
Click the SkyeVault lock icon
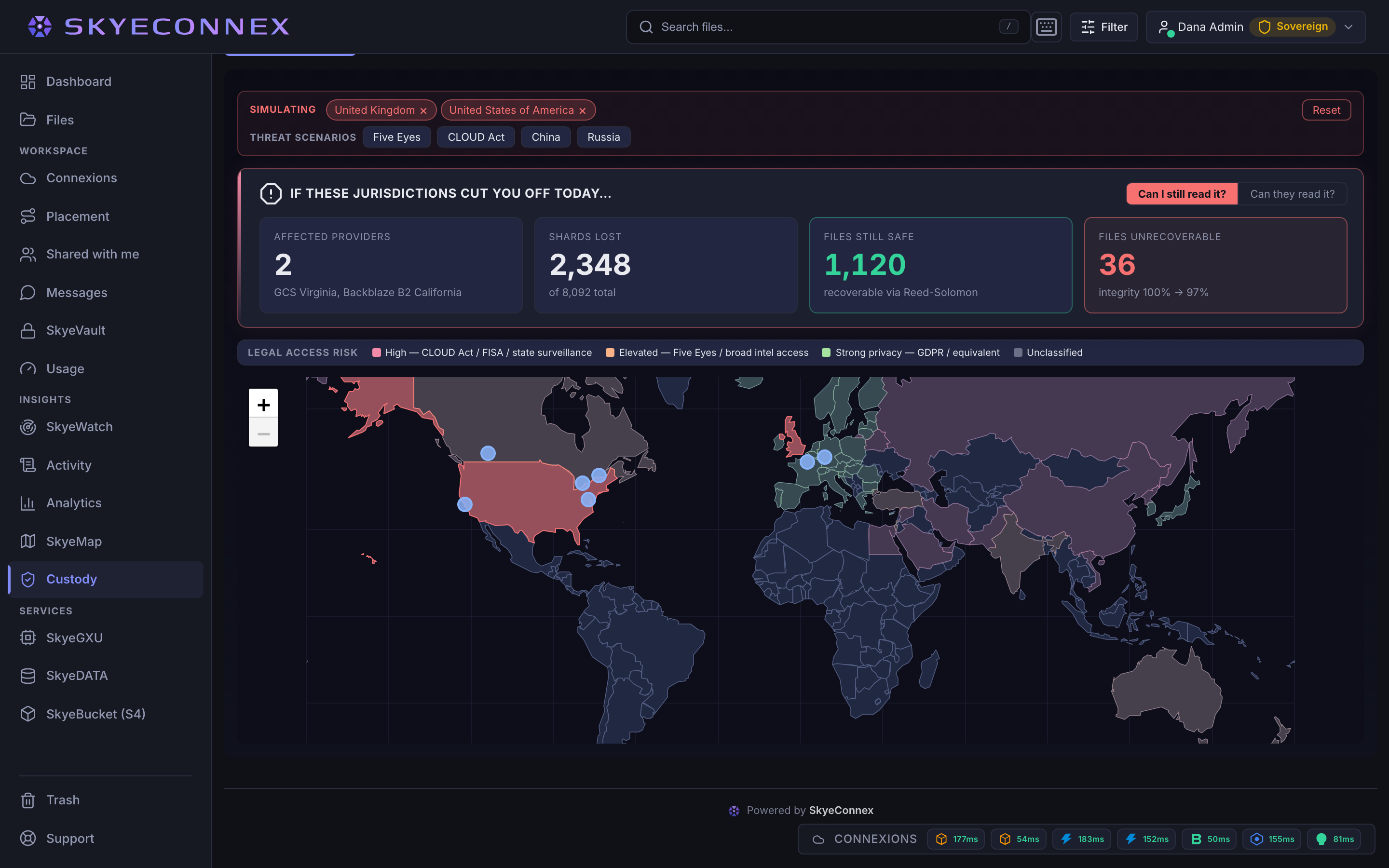tap(27, 331)
